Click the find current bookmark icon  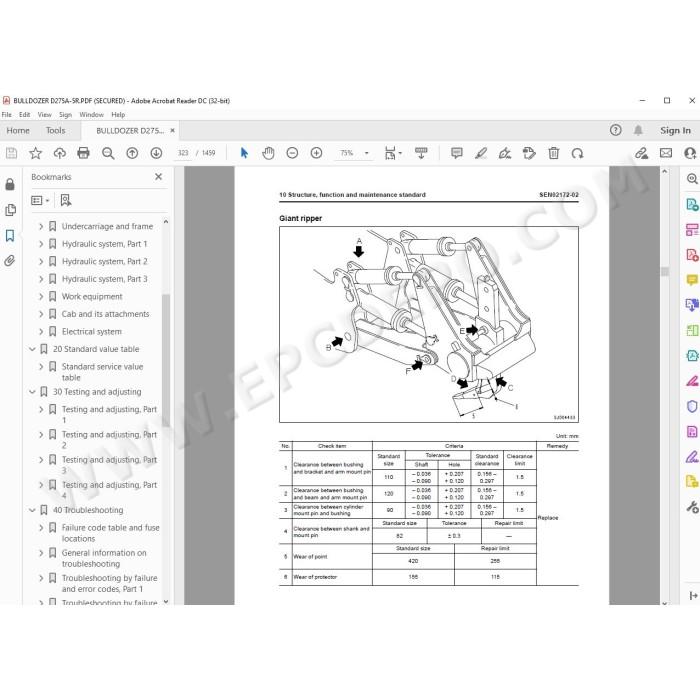click(x=66, y=200)
